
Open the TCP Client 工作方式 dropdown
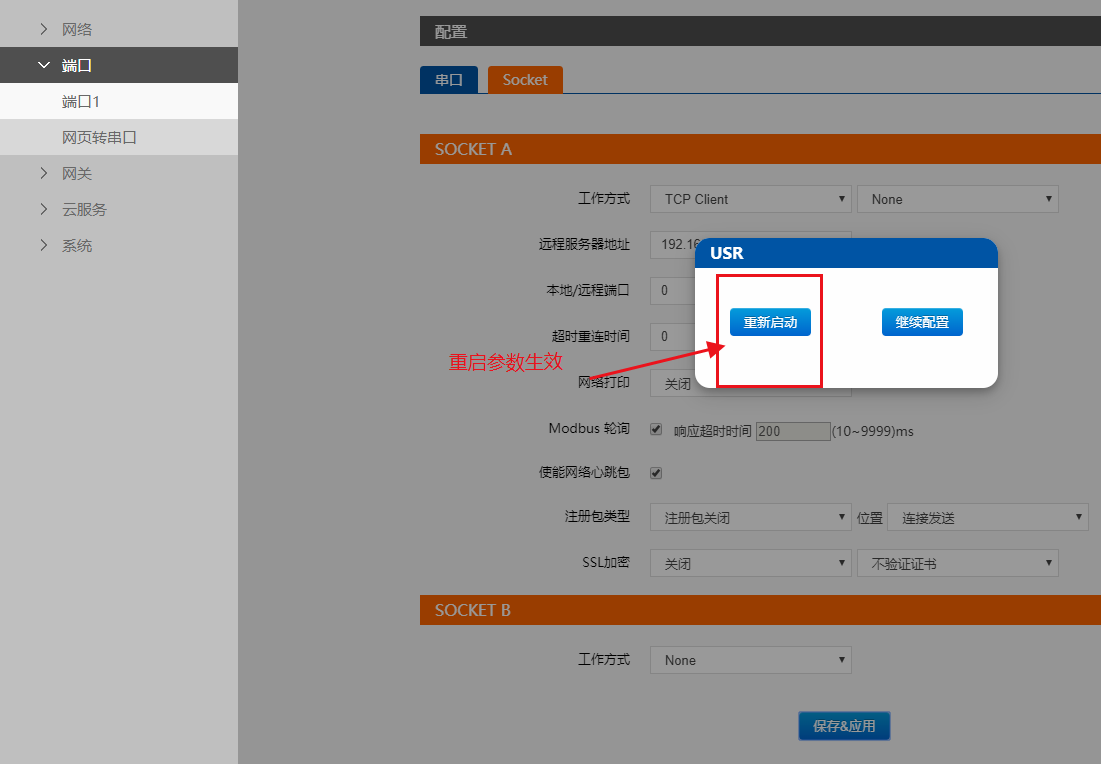click(x=750, y=199)
